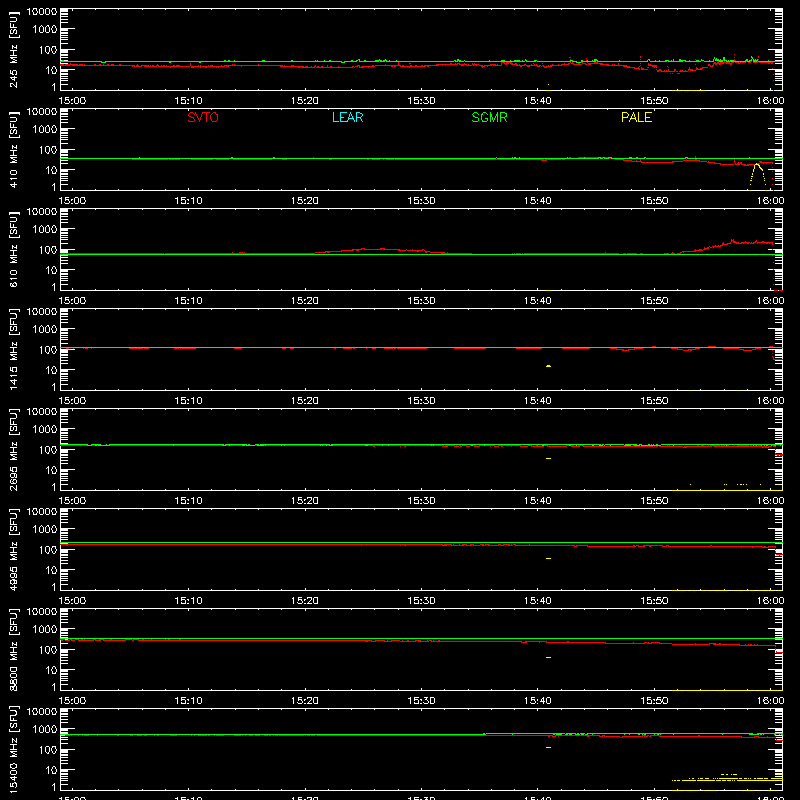Select the 4995 MHz [SFU] axis title
800x800 pixels.
[x=13, y=550]
